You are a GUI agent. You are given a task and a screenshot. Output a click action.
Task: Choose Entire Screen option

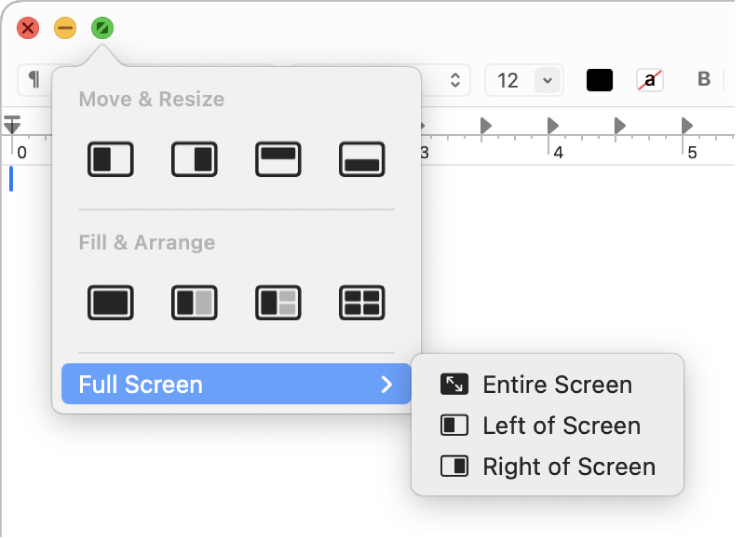(x=556, y=385)
